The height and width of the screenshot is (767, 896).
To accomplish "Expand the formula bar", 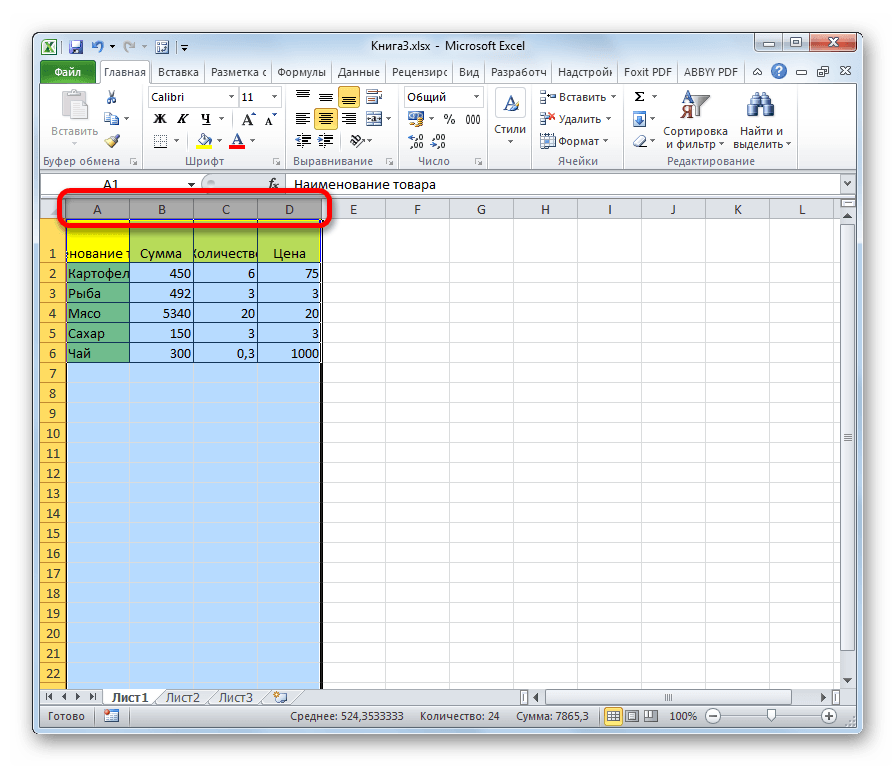I will click(x=847, y=183).
